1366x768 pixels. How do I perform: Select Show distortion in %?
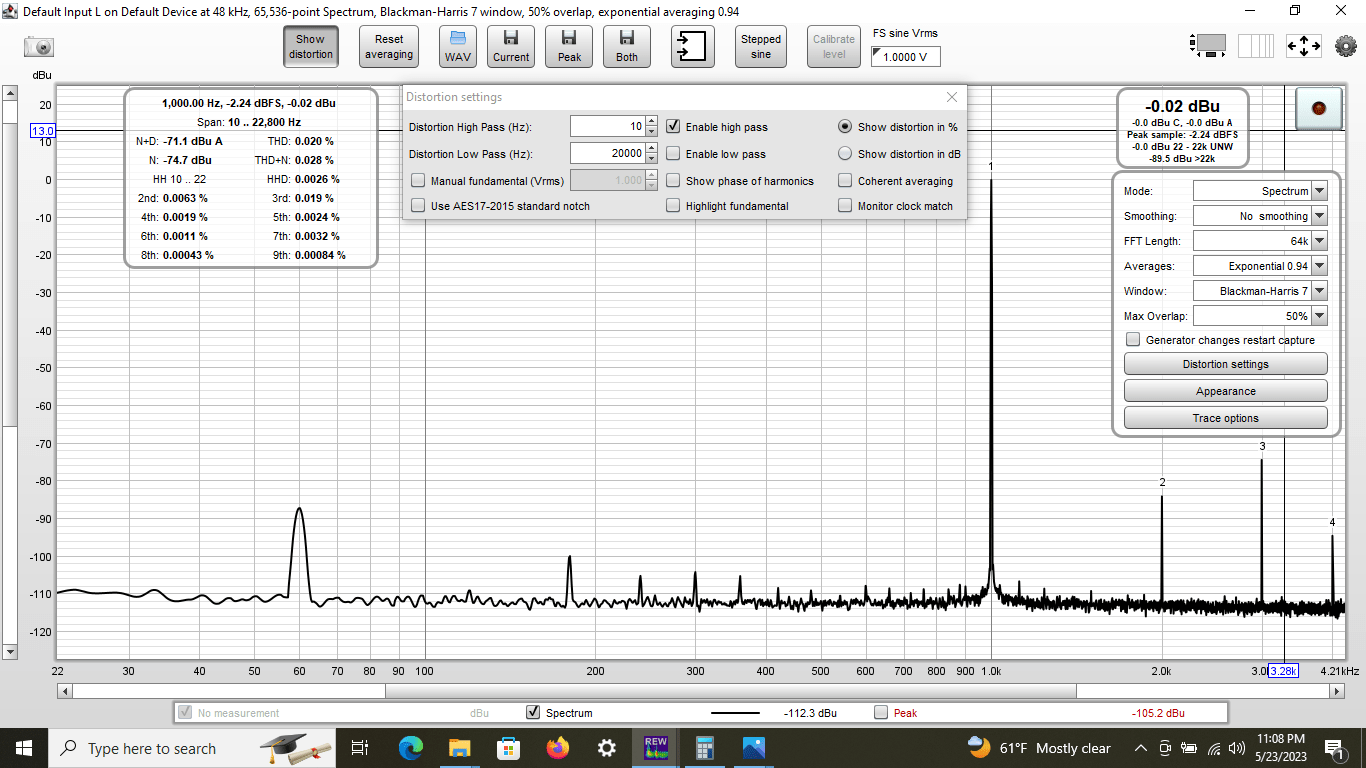tap(845, 127)
